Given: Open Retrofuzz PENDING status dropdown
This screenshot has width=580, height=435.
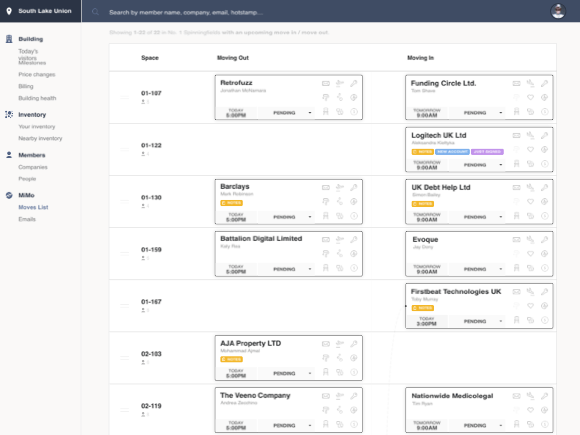Looking at the screenshot, I should click(x=286, y=113).
